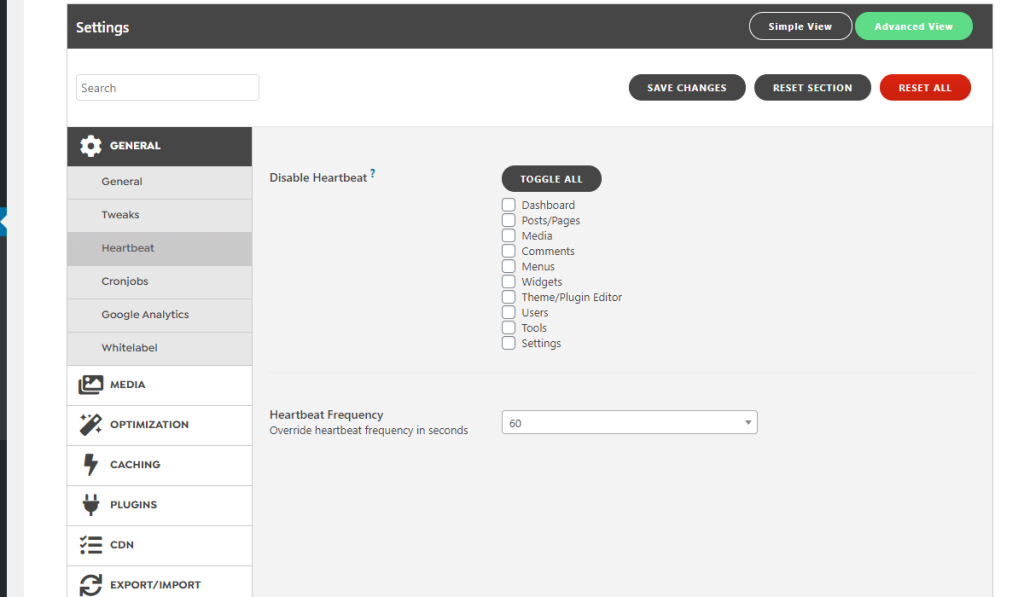
Task: Click the Reset Section button
Action: (812, 88)
